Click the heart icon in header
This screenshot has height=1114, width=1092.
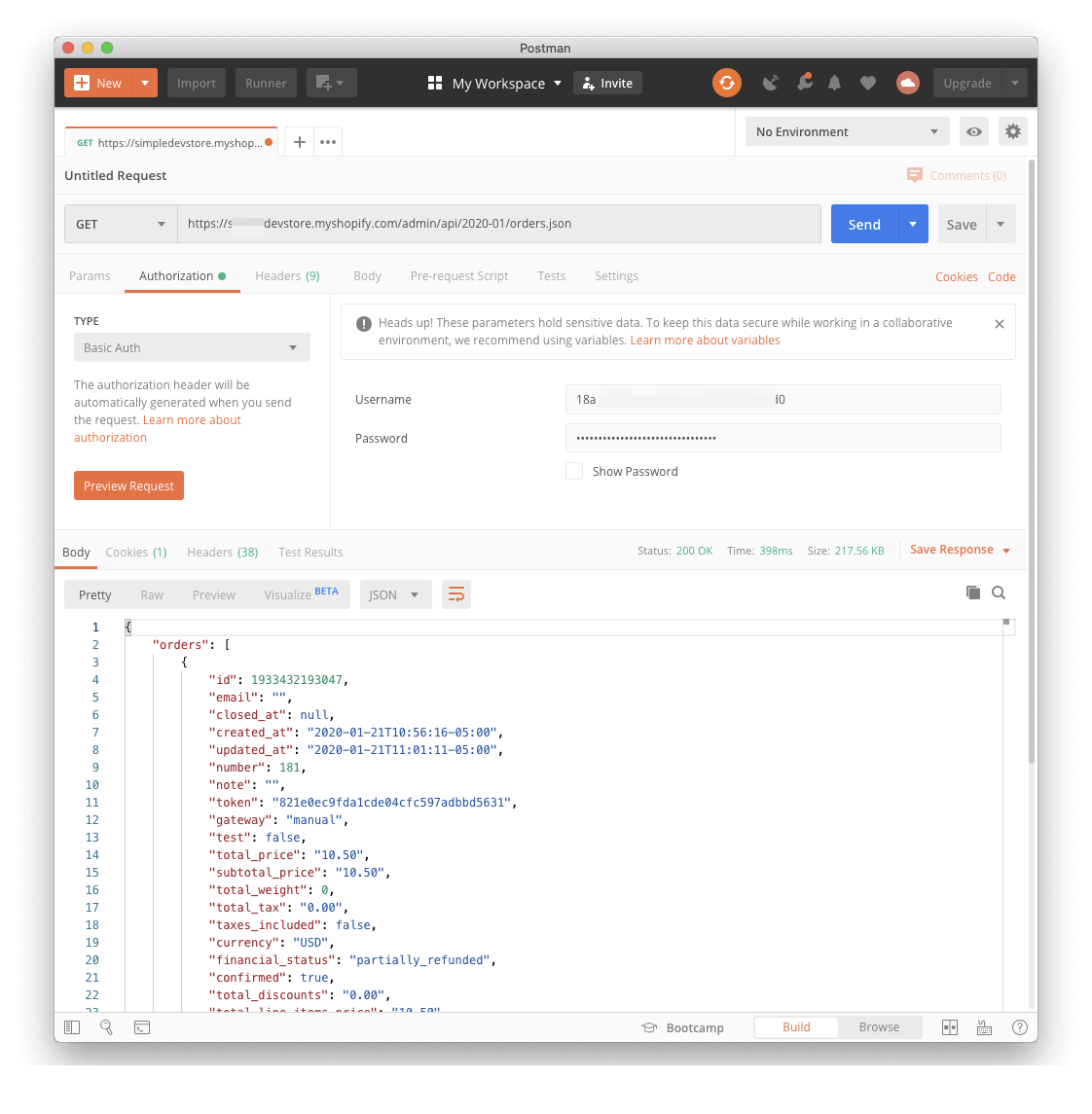[x=867, y=83]
